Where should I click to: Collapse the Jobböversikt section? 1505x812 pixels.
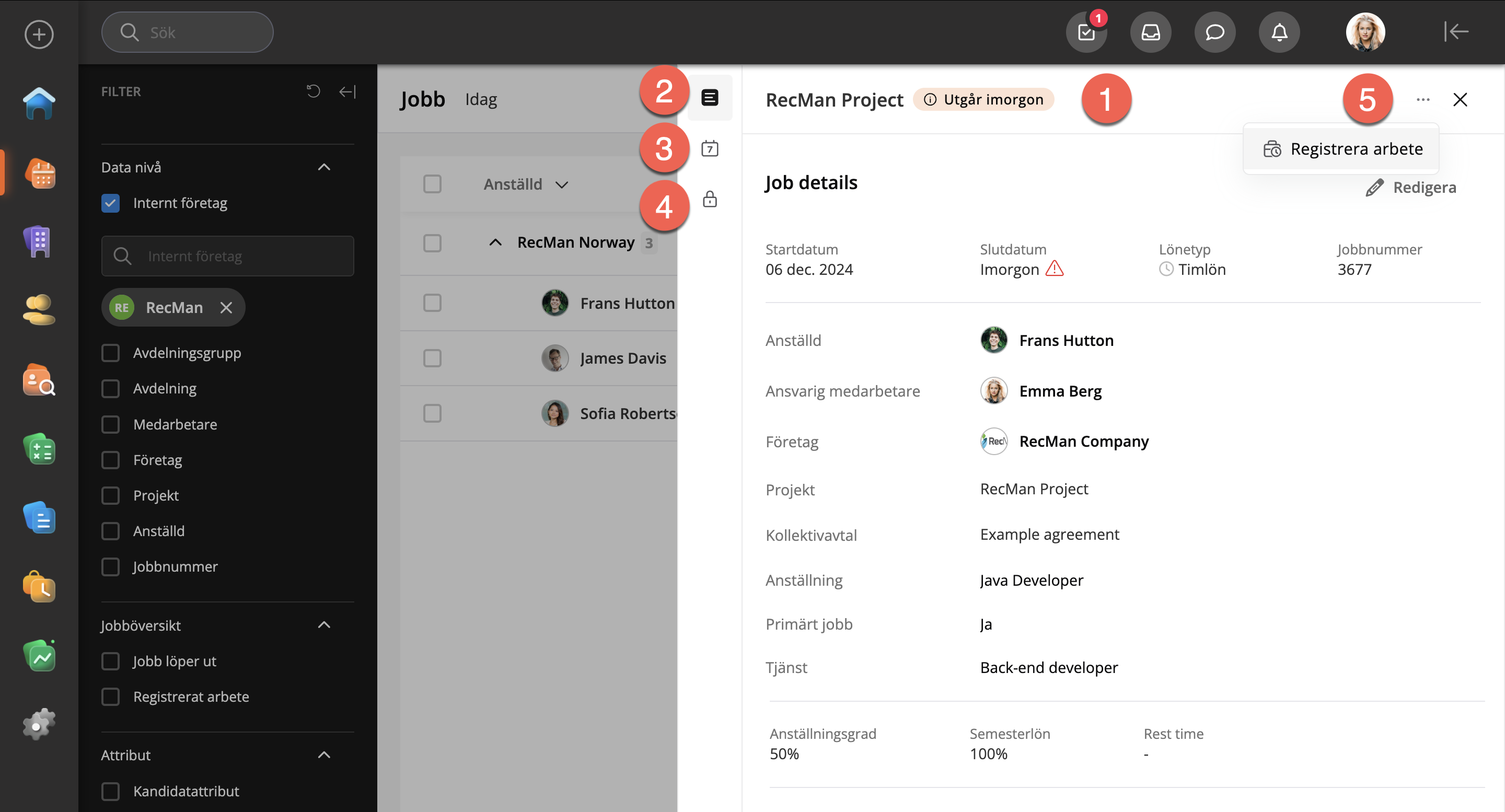point(324,625)
